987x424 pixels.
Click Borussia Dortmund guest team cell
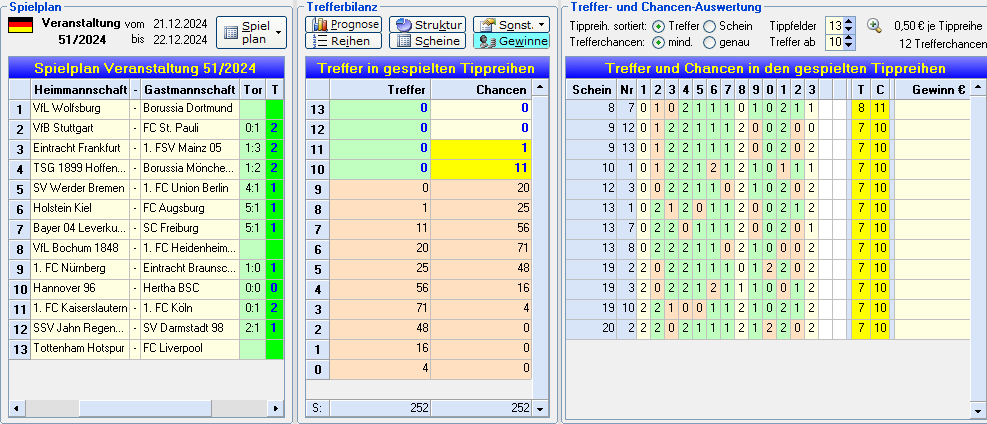(189, 108)
